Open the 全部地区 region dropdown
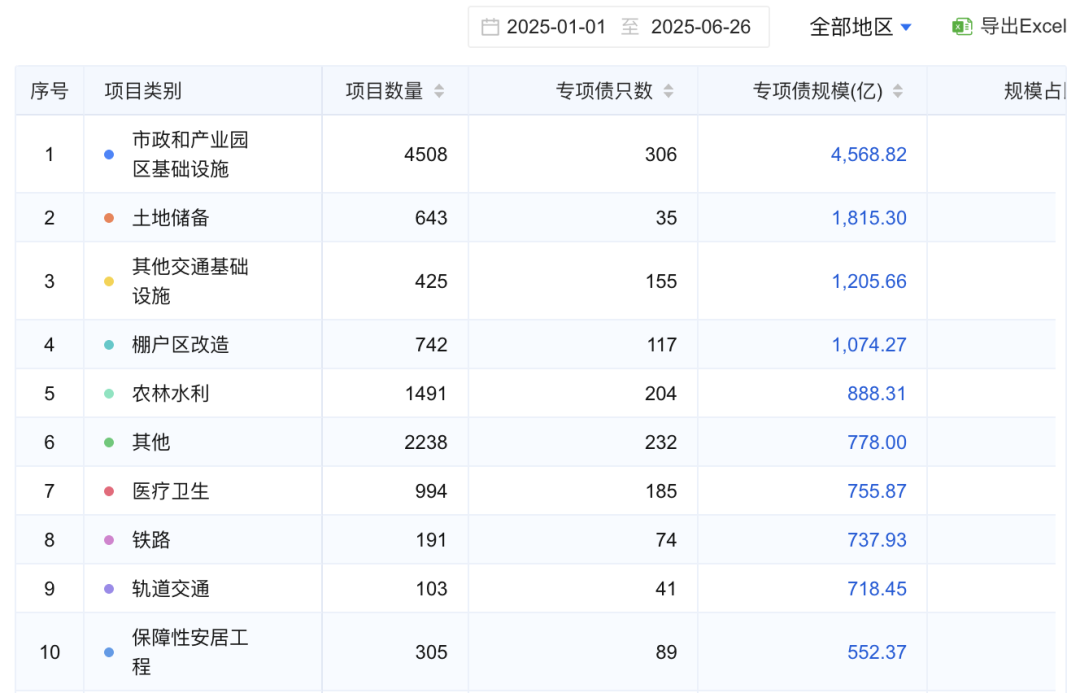This screenshot has height=693, width=1080. tap(860, 27)
